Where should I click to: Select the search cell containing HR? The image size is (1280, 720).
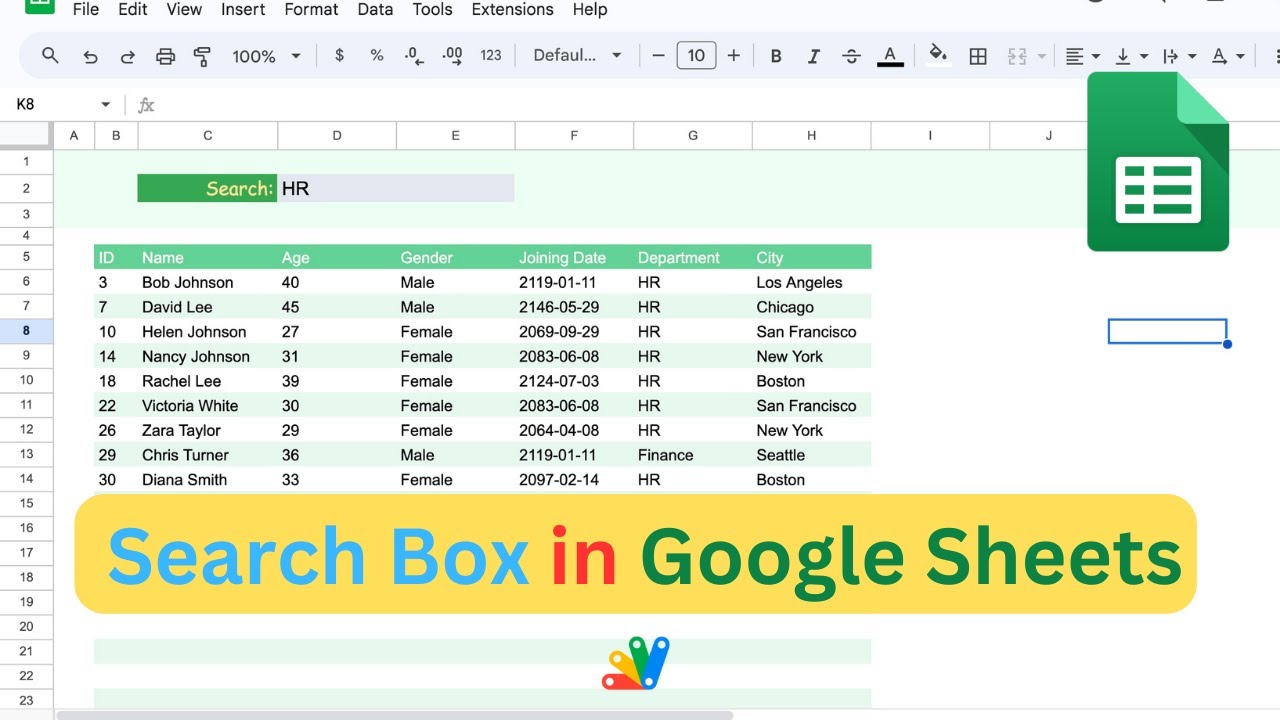(x=396, y=188)
